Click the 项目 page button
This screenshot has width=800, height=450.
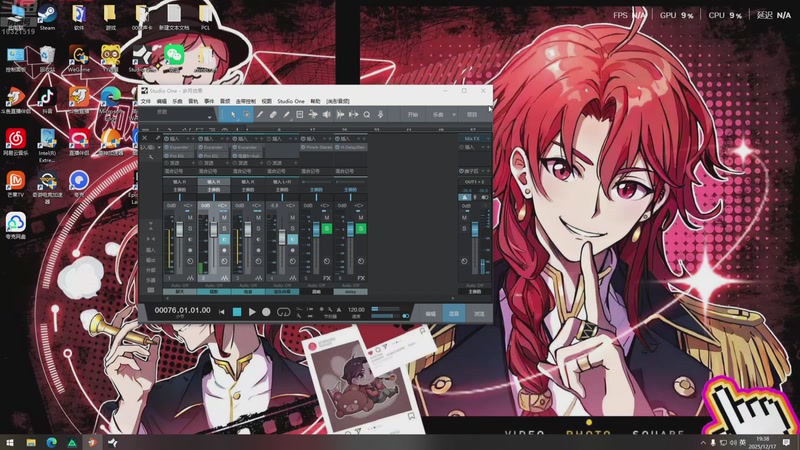(x=472, y=115)
